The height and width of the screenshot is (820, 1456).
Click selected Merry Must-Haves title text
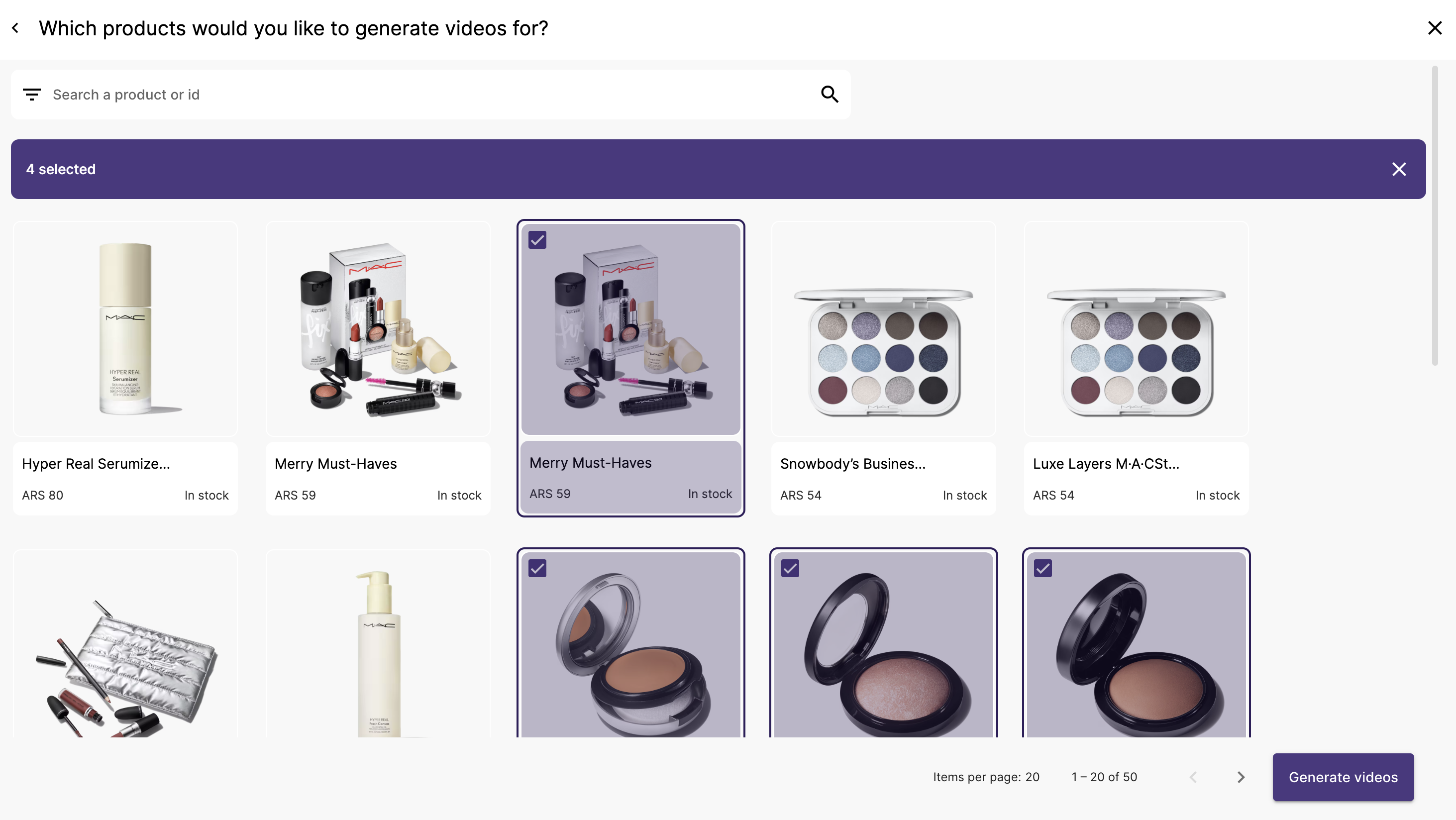coord(590,463)
